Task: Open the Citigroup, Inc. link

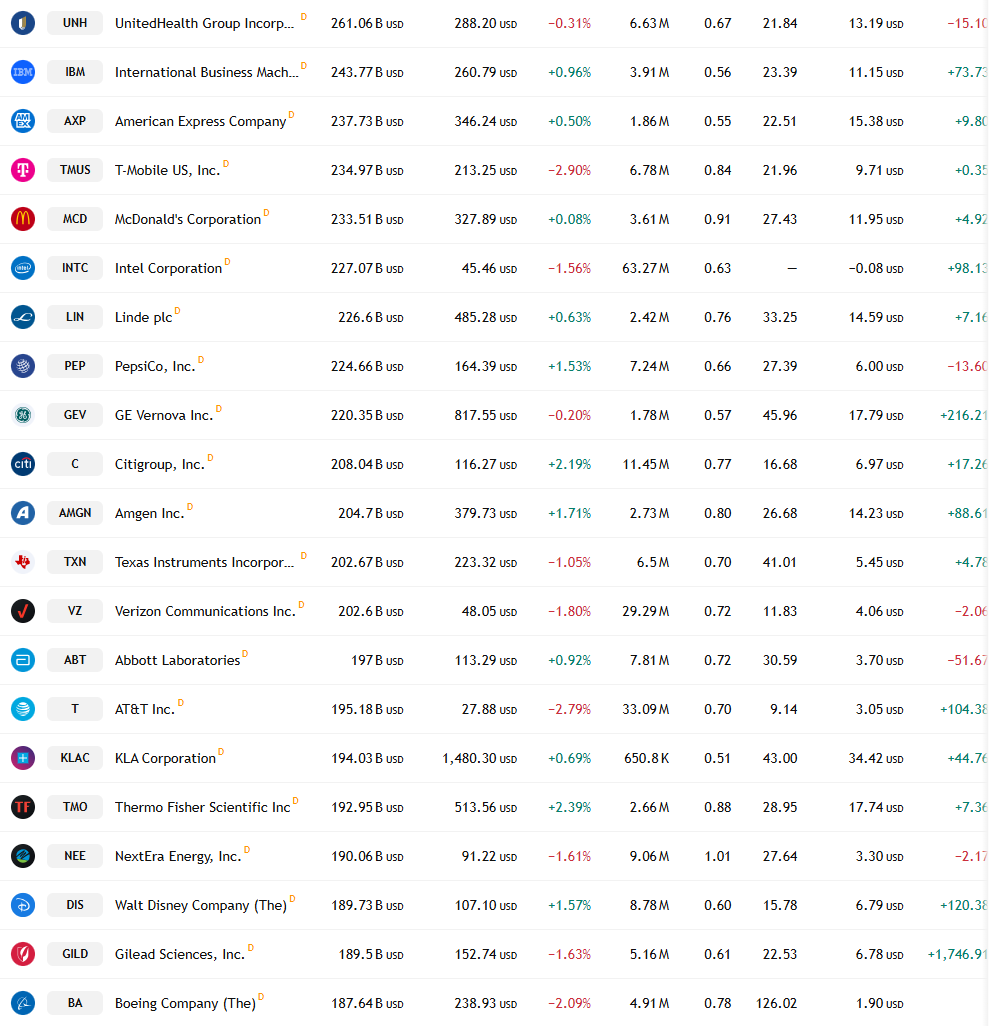Action: point(160,465)
